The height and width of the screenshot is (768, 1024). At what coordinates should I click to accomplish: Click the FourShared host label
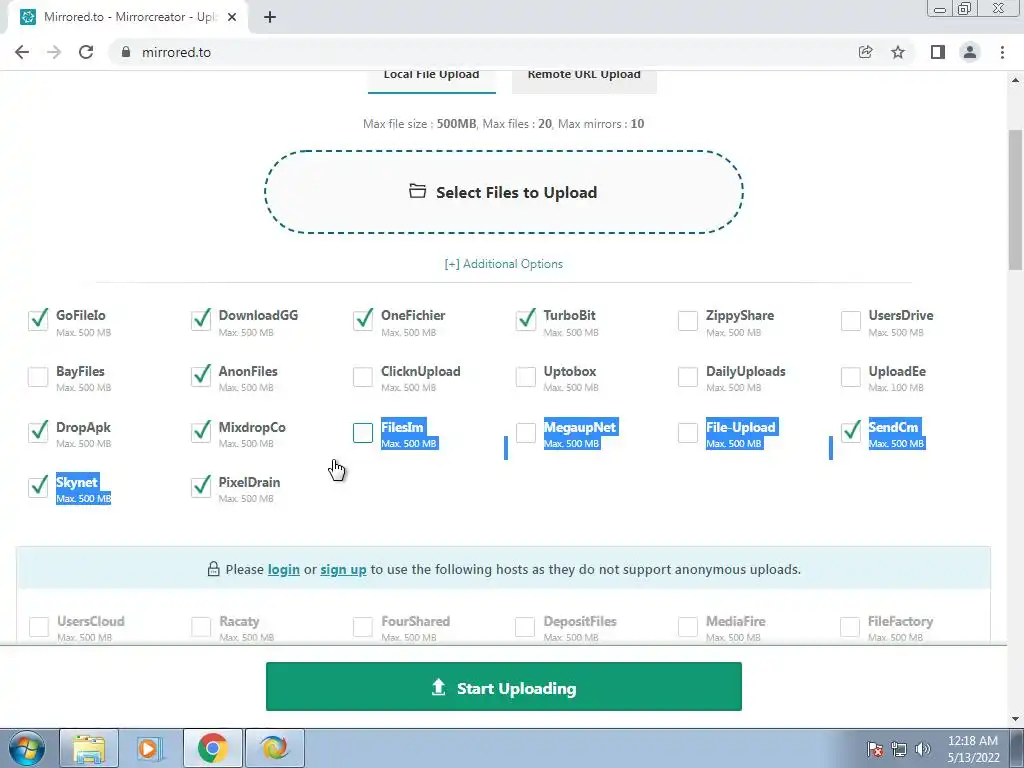[415, 621]
